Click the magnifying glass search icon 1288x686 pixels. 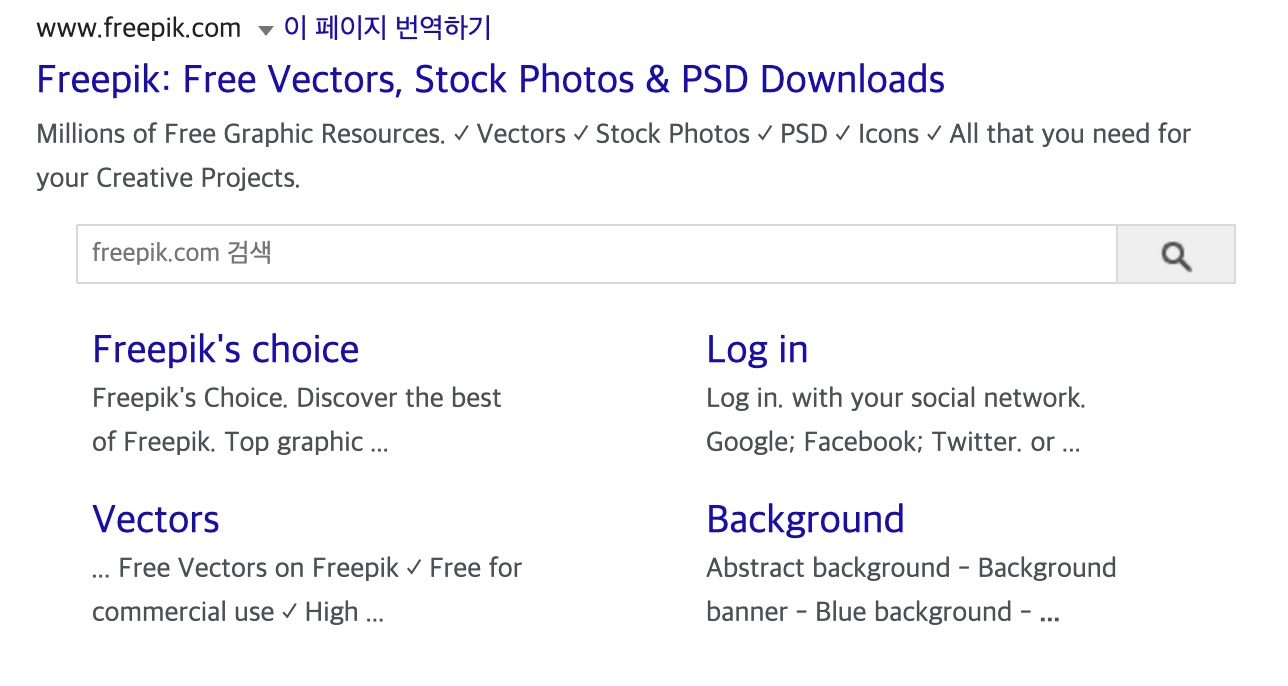pos(1176,255)
